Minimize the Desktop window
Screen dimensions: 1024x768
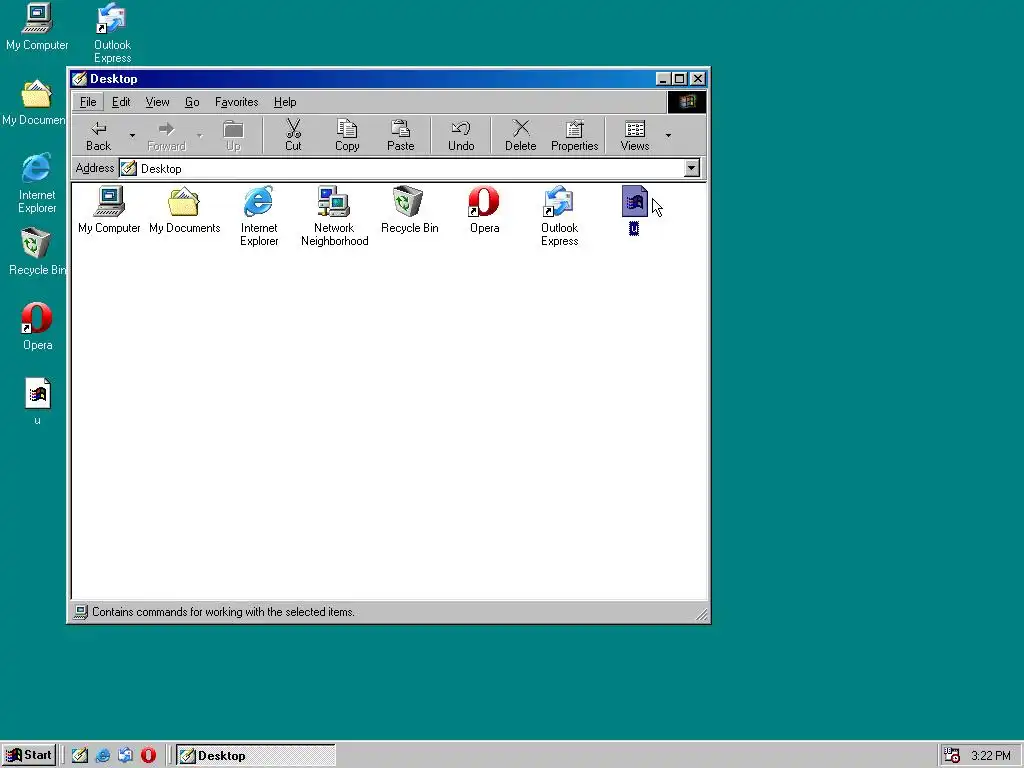coord(663,79)
